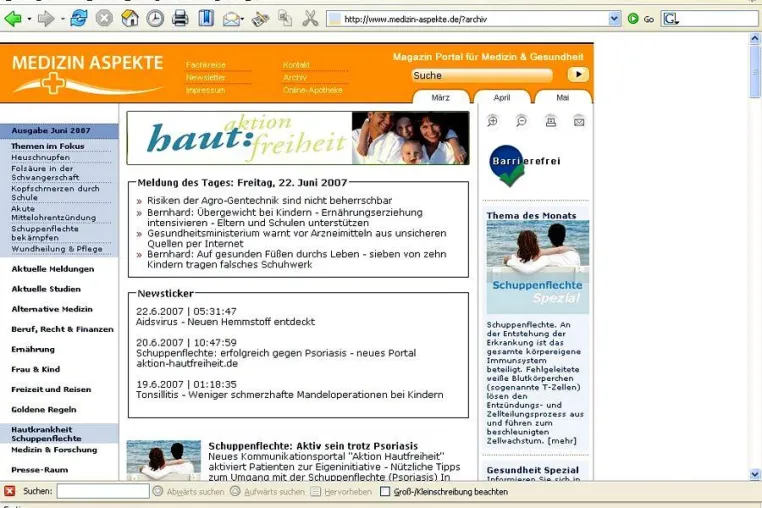Open Aktuelle Meldungen sidebar item
This screenshot has height=508, width=762.
tap(52, 269)
